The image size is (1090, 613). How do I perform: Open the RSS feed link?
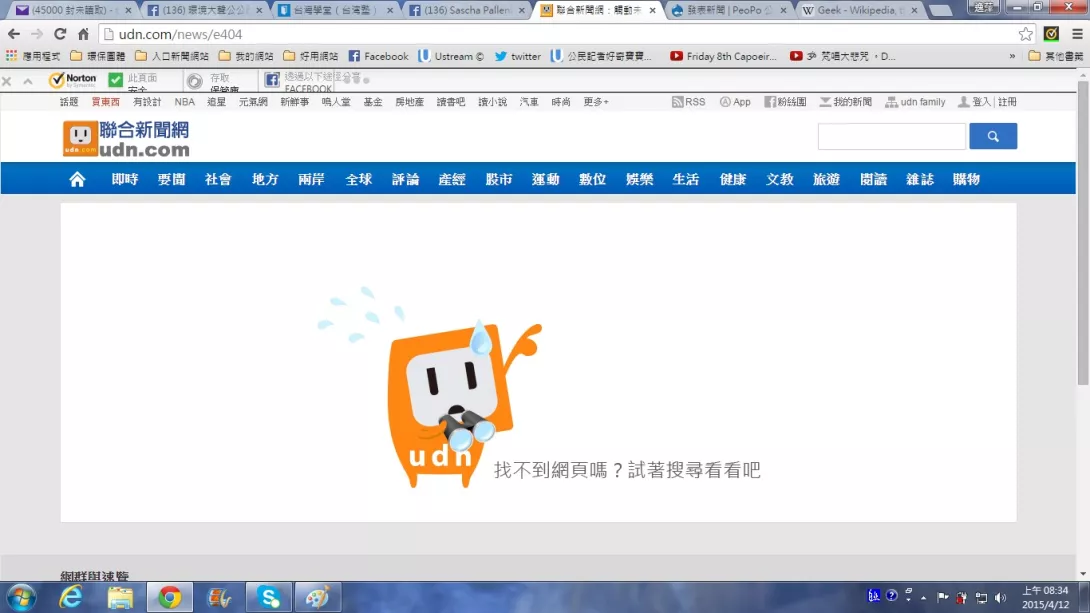688,101
